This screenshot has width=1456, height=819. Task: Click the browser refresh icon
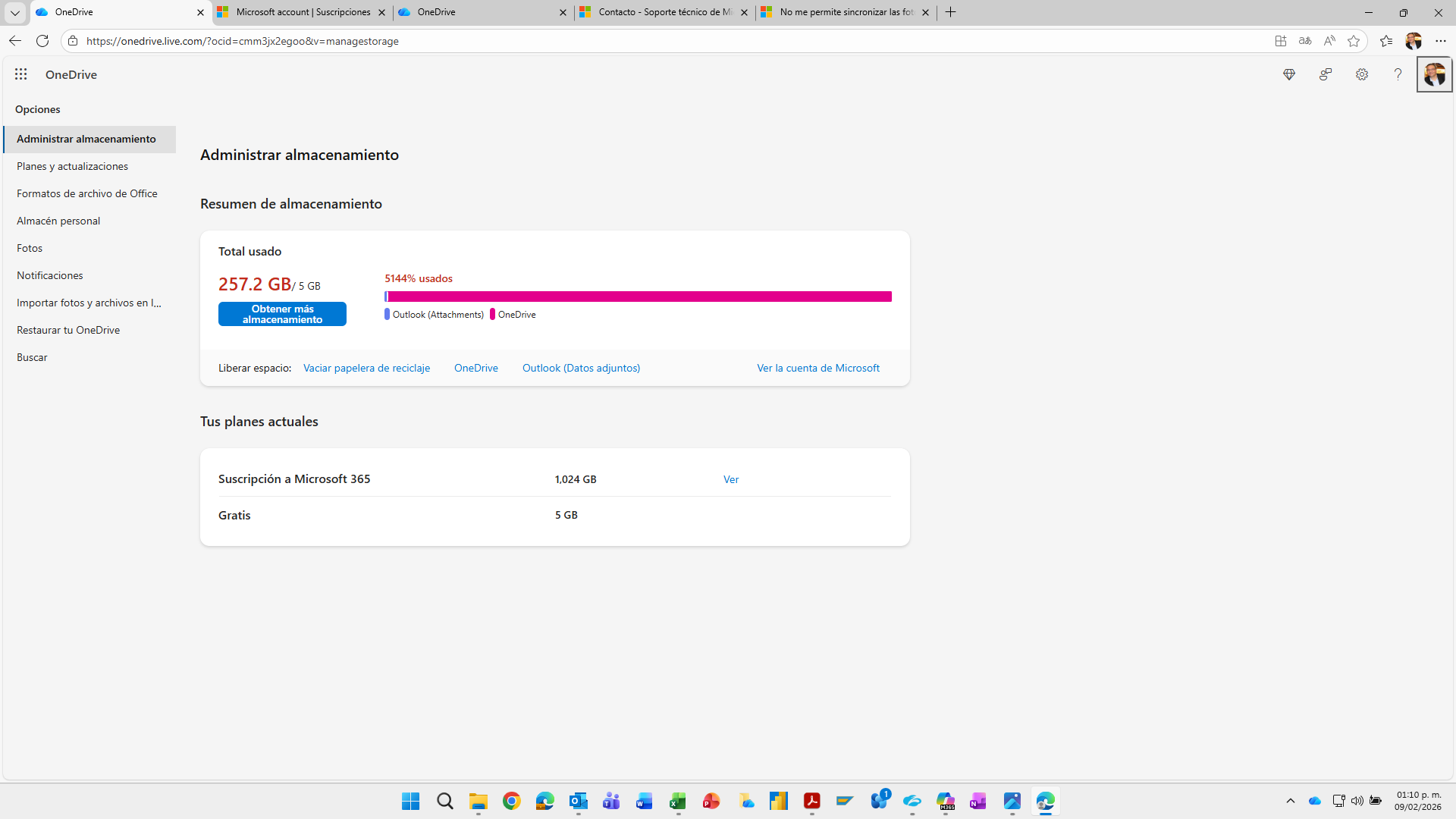pos(42,41)
